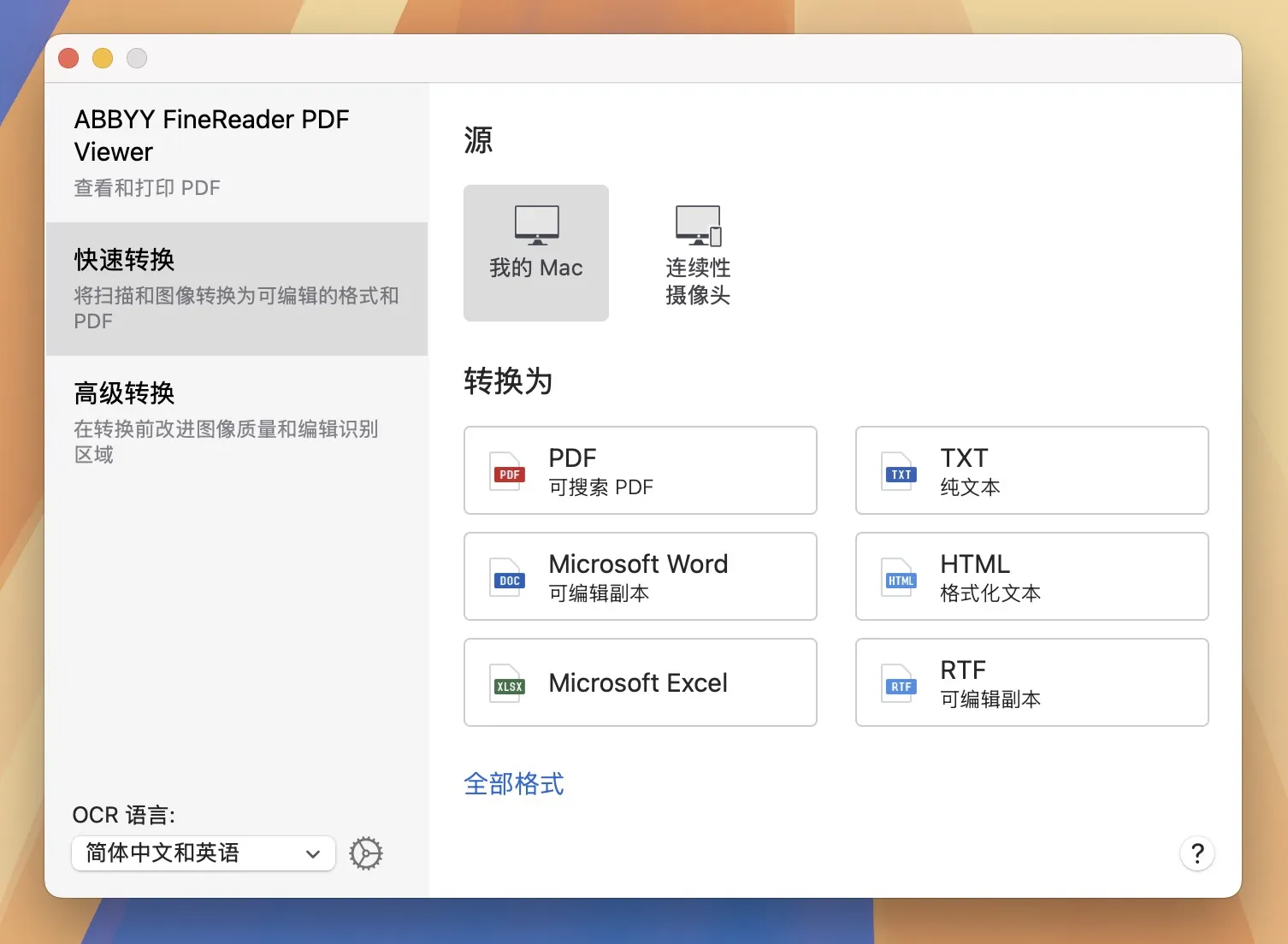
Task: Convert to Microsoft Word editable copy
Action: pyautogui.click(x=641, y=576)
